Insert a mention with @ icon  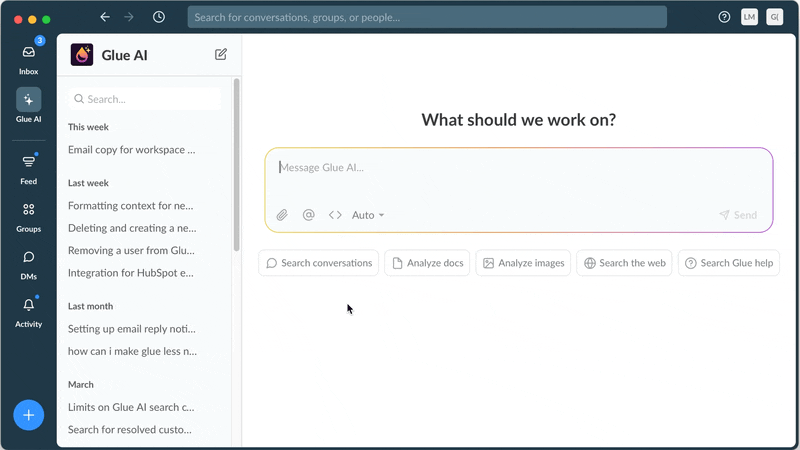point(308,215)
